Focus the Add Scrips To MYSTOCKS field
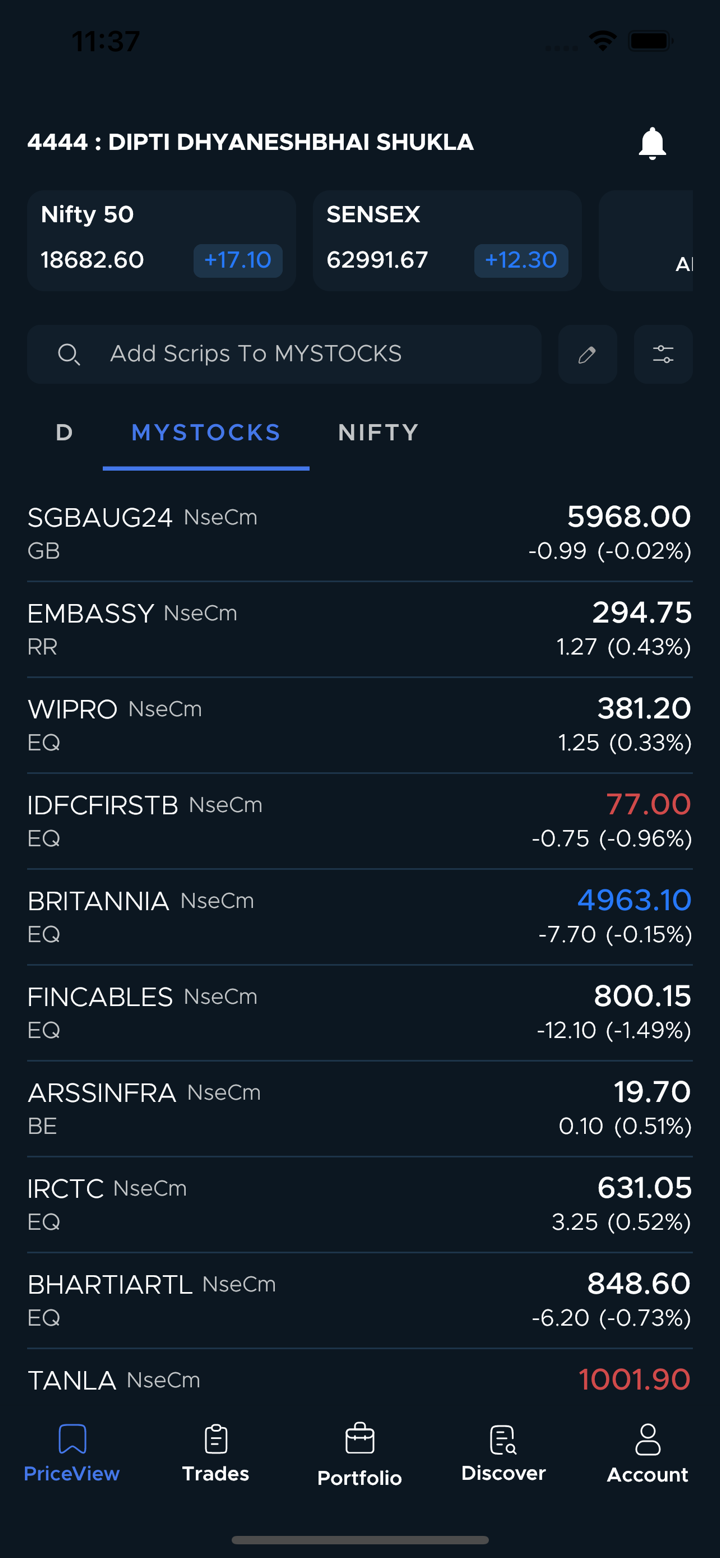Viewport: 720px width, 1558px height. coord(300,354)
